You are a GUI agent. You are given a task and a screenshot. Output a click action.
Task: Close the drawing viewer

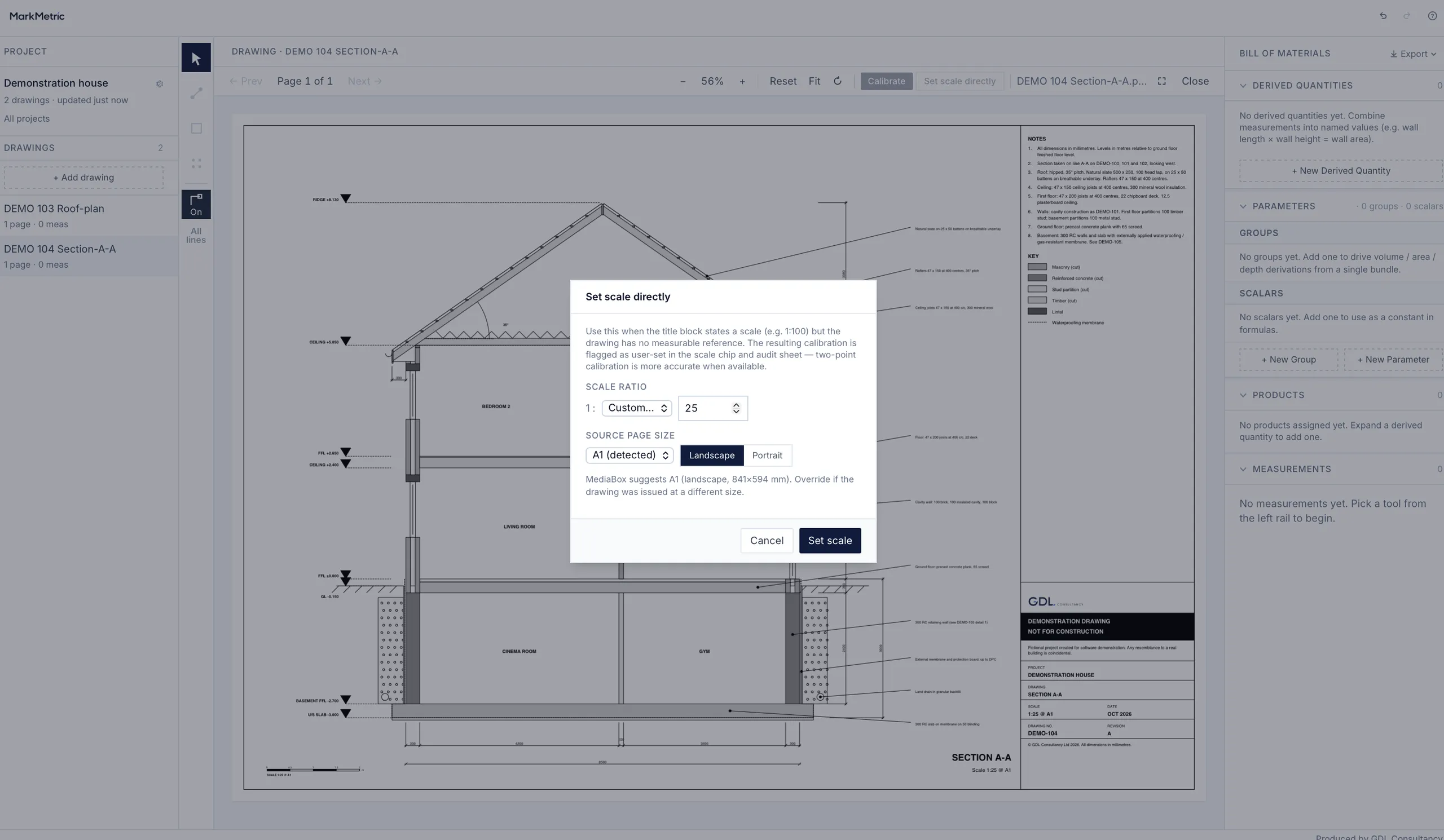pyautogui.click(x=1195, y=81)
